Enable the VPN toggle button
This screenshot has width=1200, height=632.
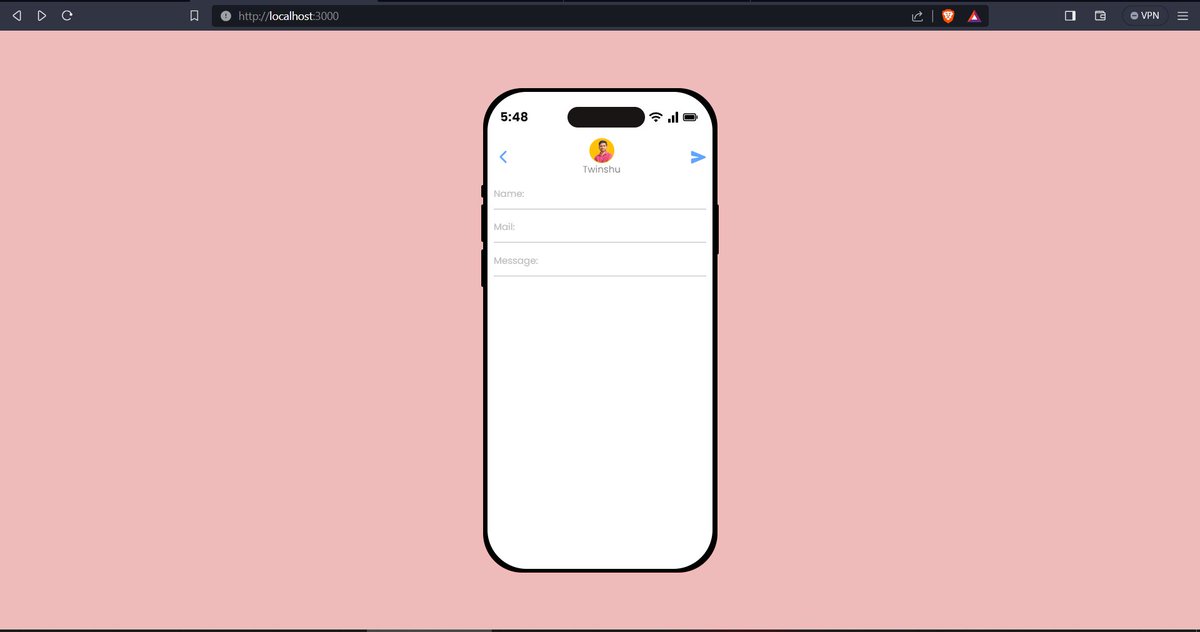(x=1143, y=15)
